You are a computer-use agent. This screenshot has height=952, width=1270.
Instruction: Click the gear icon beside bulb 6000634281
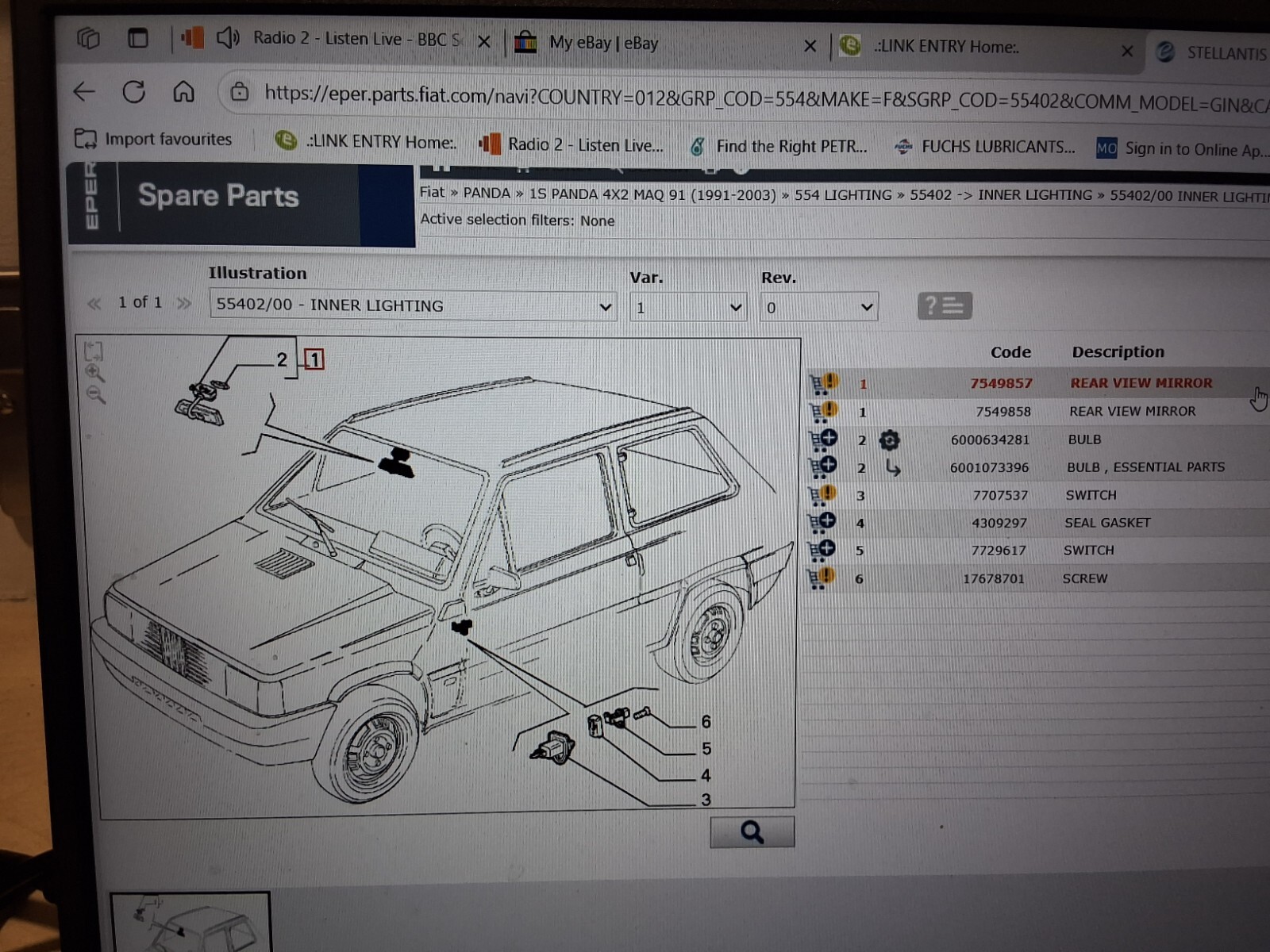pos(889,440)
